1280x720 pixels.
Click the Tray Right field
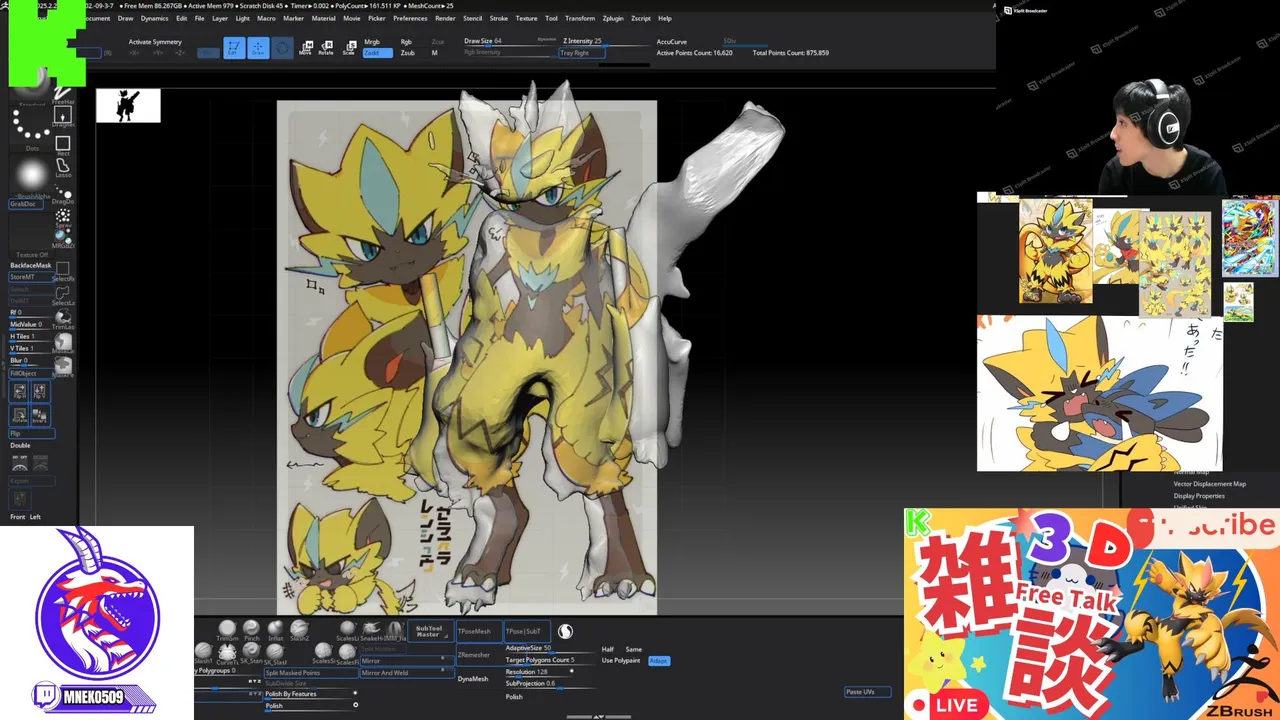(582, 53)
